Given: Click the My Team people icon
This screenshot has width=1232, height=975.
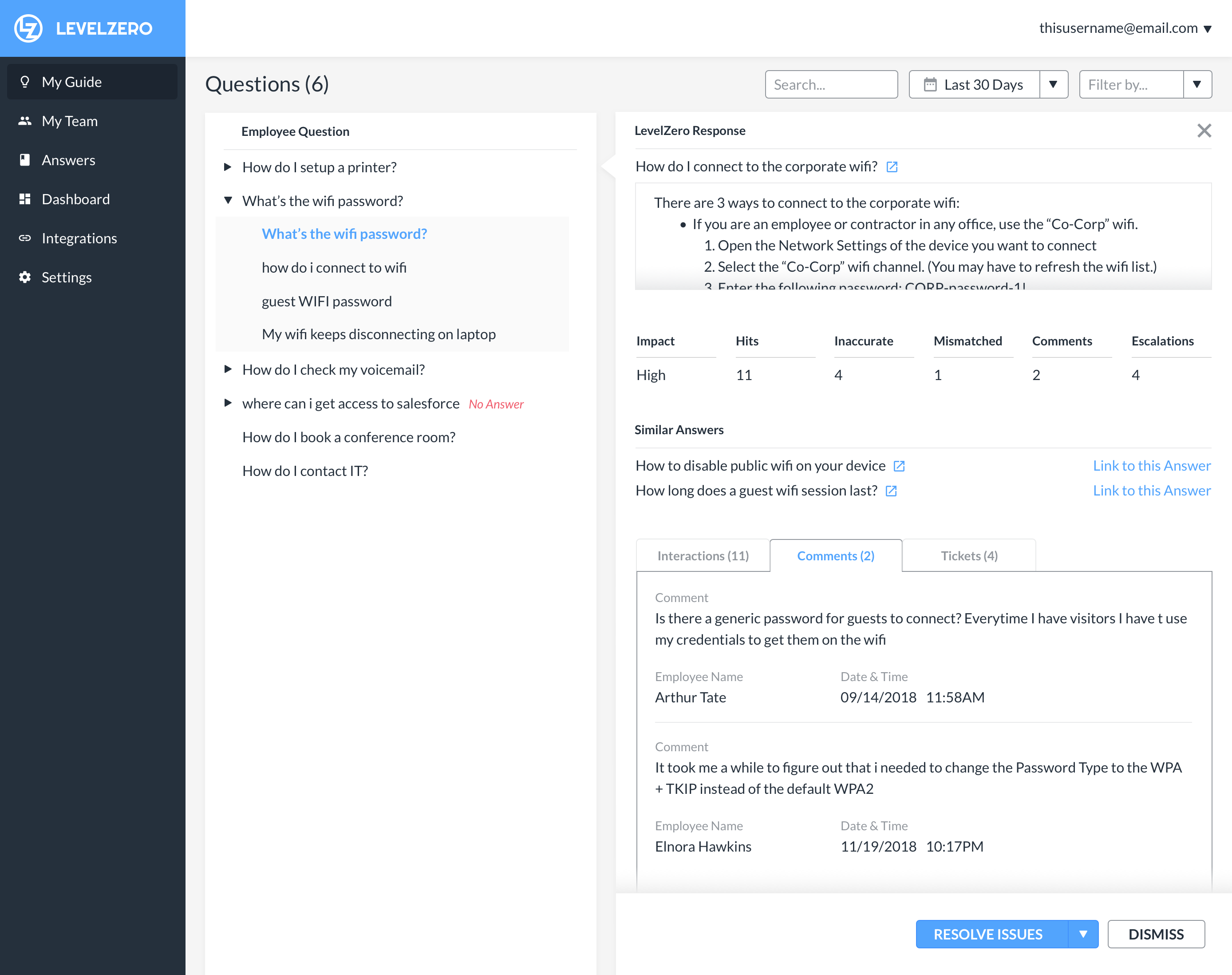Looking at the screenshot, I should coord(24,120).
